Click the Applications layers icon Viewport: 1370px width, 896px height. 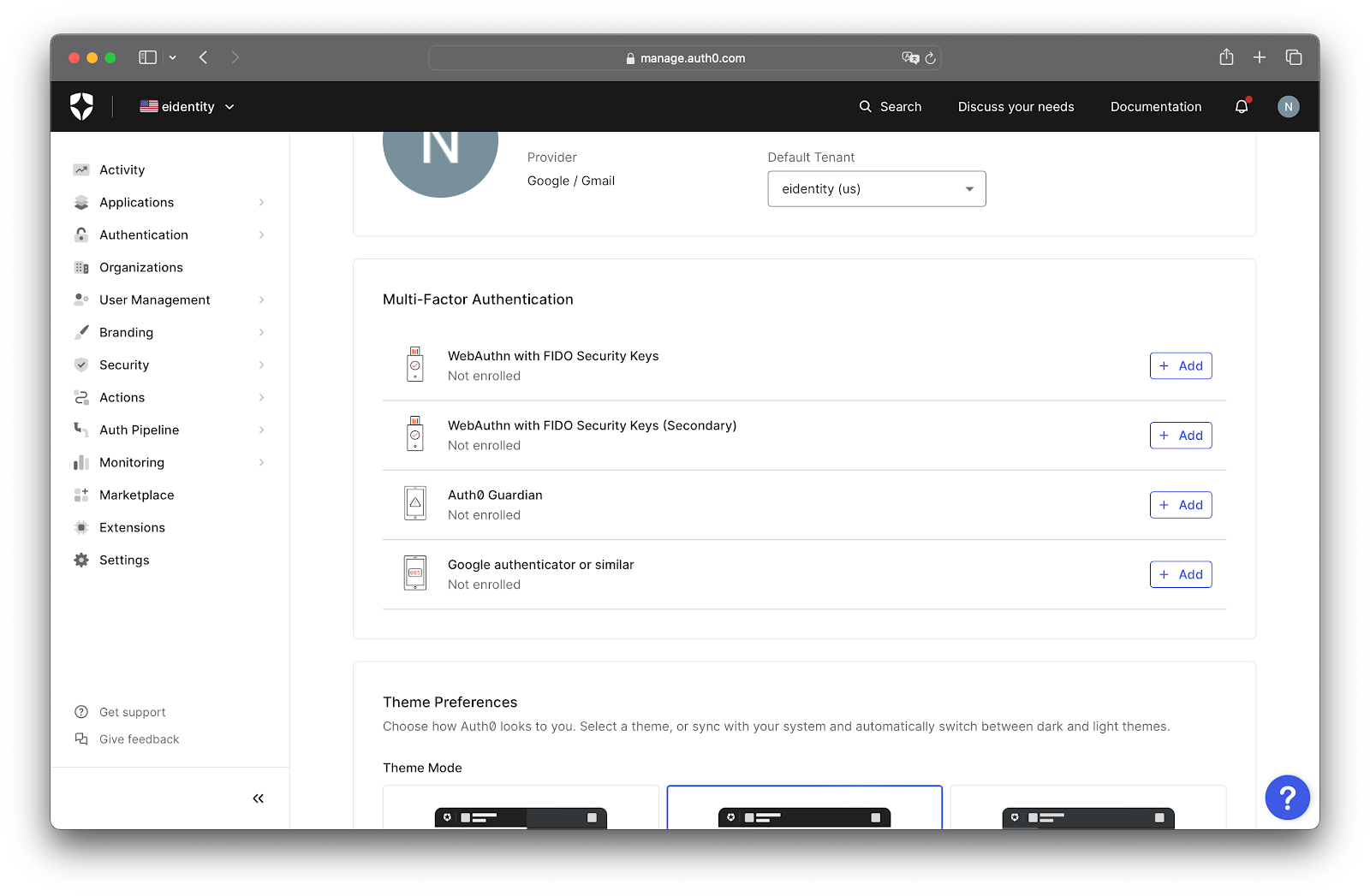[81, 202]
